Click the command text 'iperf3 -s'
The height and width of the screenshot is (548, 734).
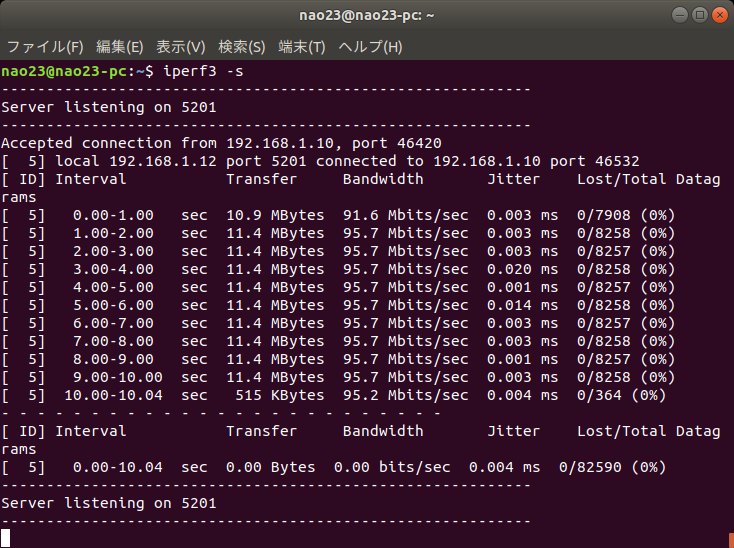point(203,72)
